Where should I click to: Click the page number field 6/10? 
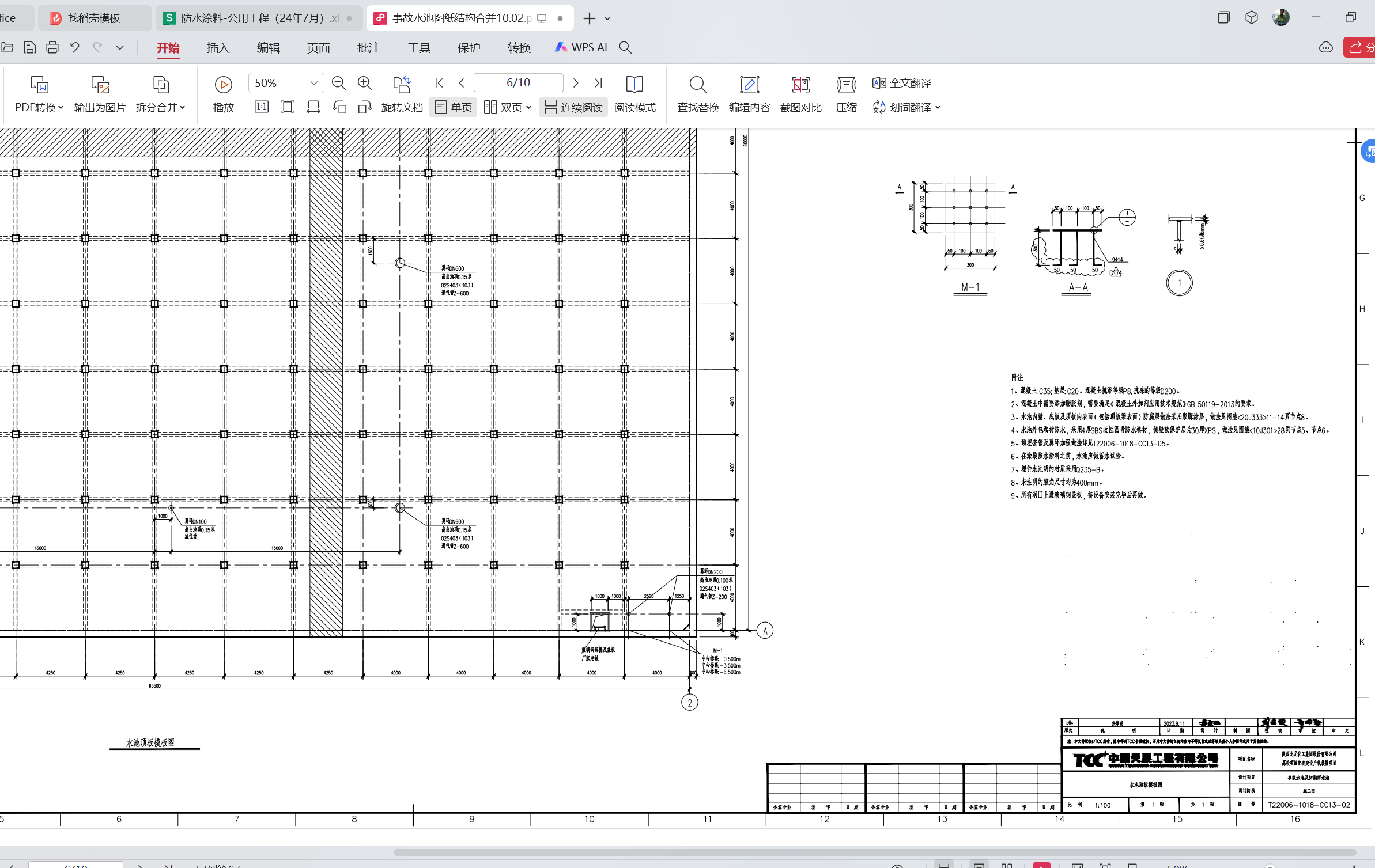point(518,83)
